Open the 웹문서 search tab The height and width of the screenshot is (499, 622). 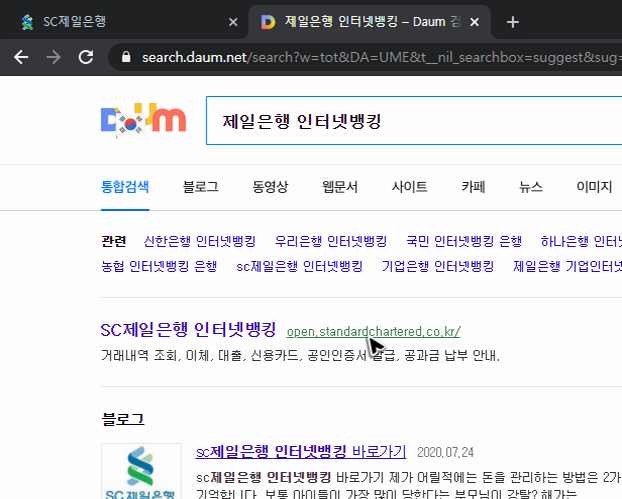pos(340,187)
